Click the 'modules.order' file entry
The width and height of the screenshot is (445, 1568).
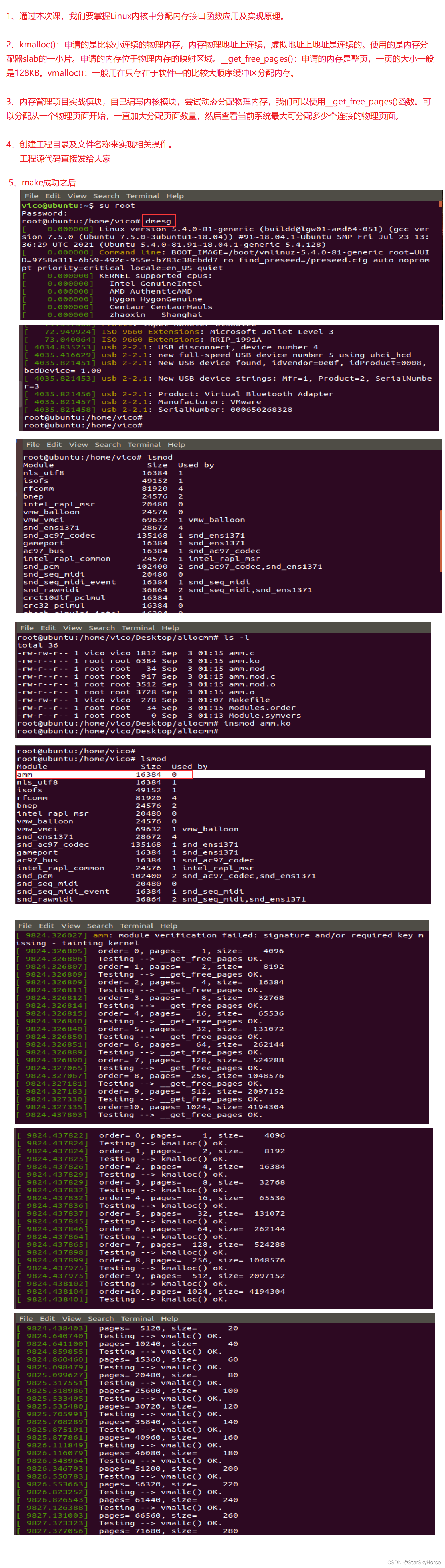262,708
